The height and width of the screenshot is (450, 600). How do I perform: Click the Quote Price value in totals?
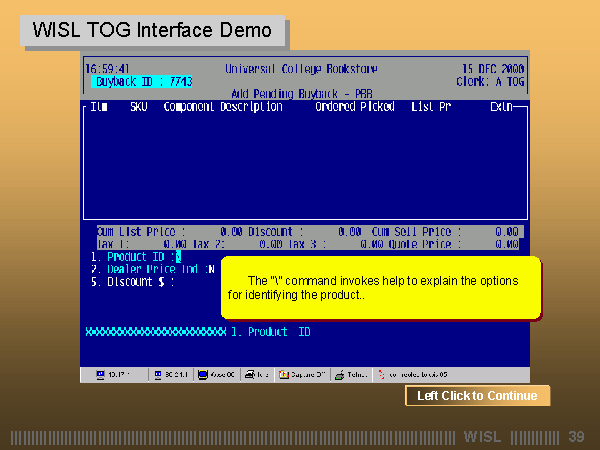(x=506, y=243)
